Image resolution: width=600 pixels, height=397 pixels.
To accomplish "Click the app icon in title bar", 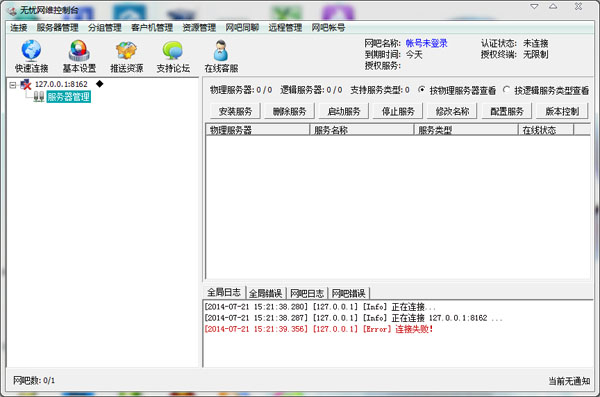I will 12,11.
